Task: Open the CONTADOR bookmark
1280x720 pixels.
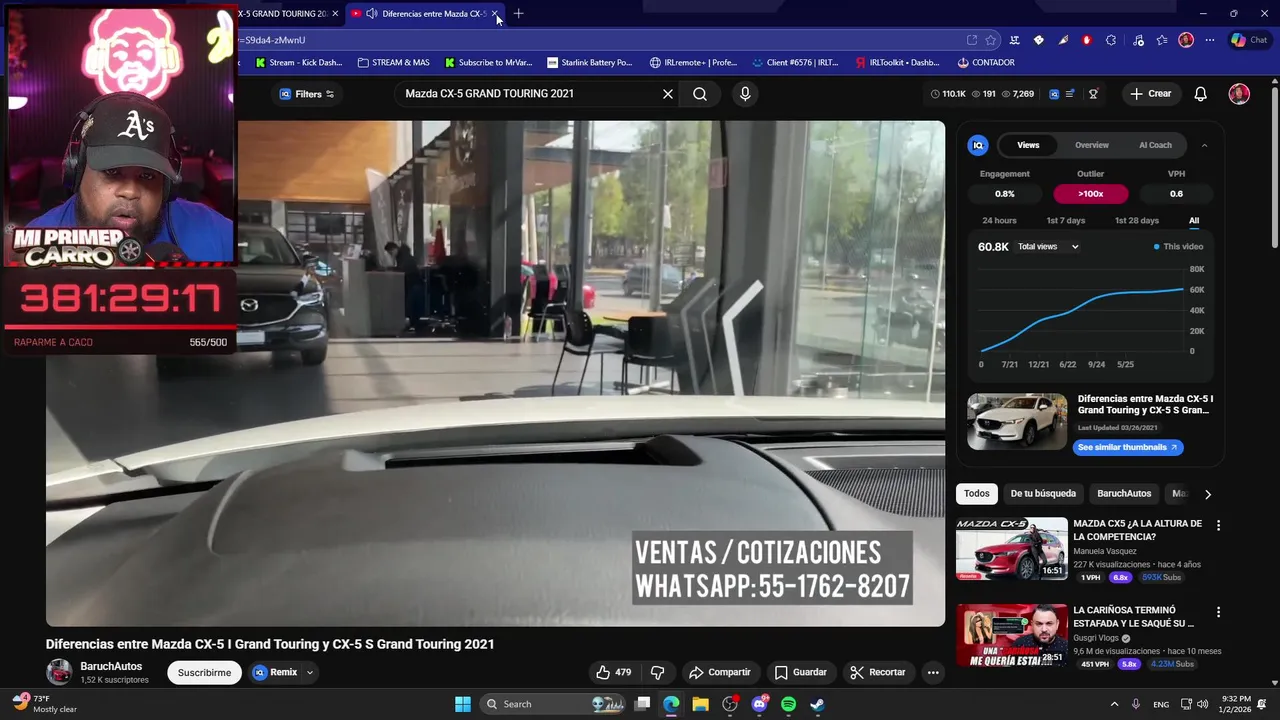Action: point(985,62)
